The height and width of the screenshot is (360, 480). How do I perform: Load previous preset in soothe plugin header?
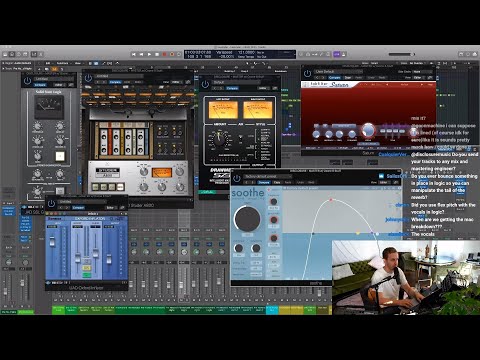pos(247,182)
